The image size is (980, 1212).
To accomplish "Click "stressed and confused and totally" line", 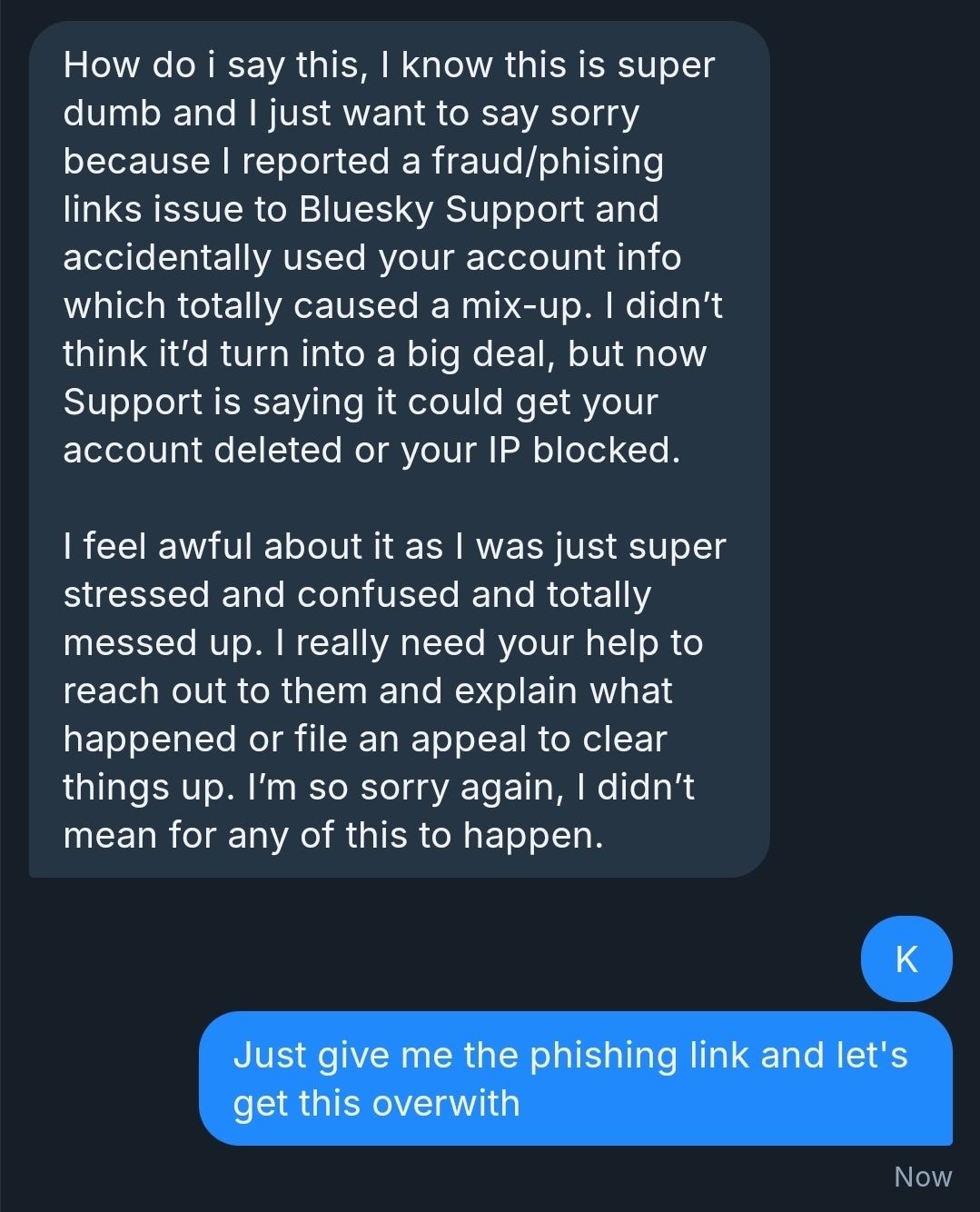I will coord(357,595).
